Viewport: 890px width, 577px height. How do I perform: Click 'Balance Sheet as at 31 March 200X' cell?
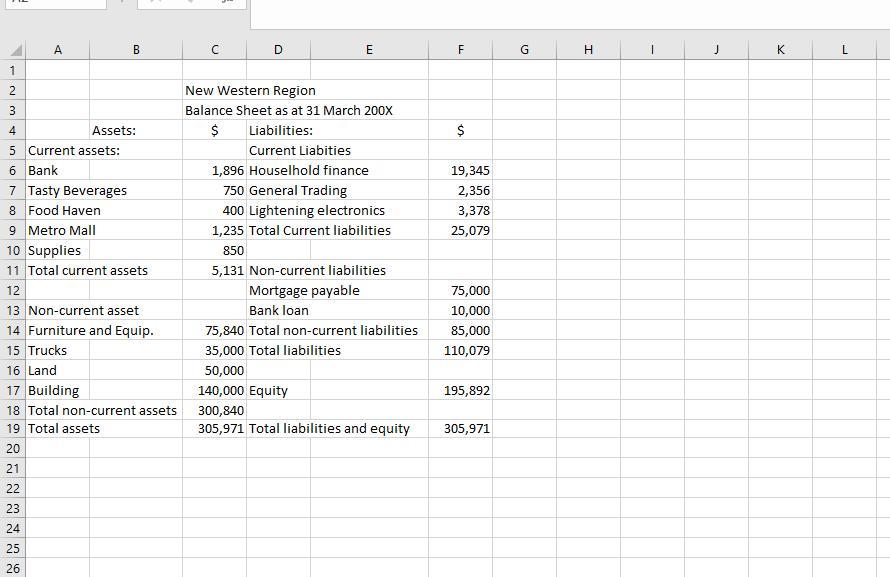[x=215, y=110]
